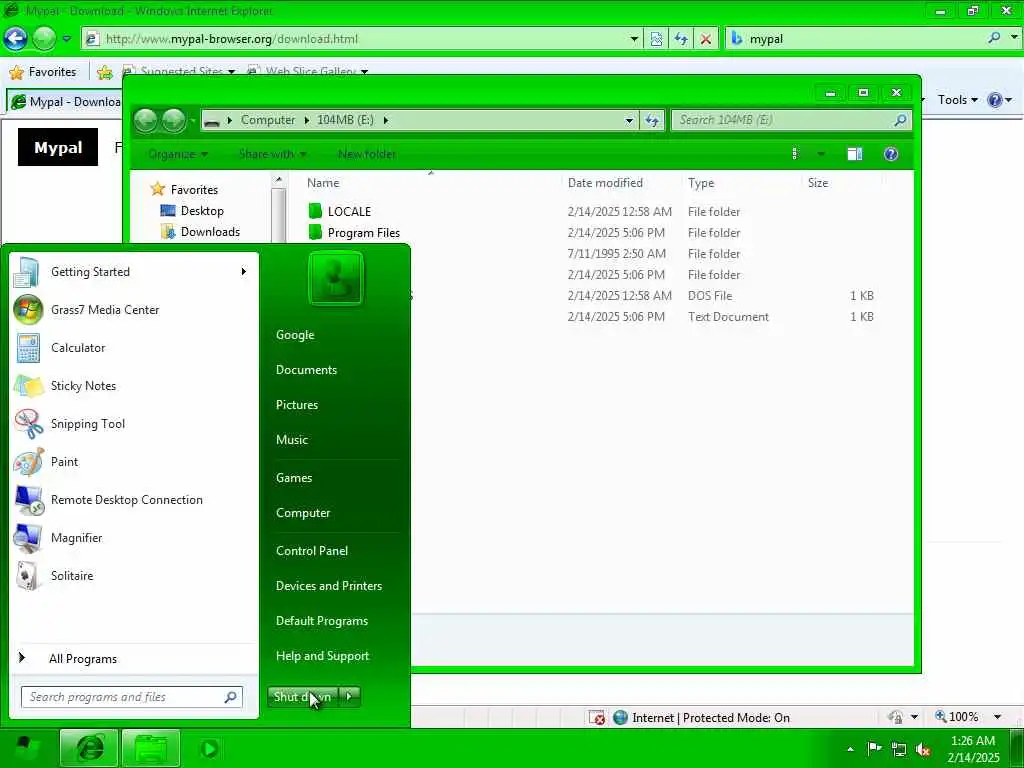Image resolution: width=1024 pixels, height=768 pixels.
Task: Open Help and Support
Action: point(323,656)
